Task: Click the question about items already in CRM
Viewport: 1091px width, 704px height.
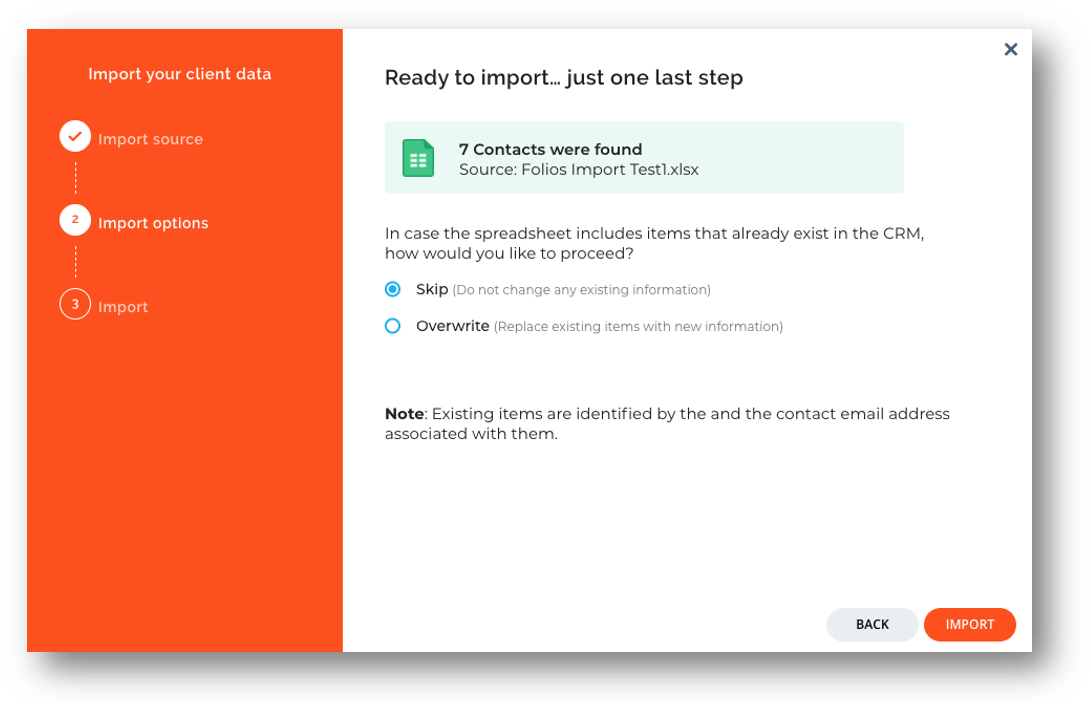Action: pos(654,243)
